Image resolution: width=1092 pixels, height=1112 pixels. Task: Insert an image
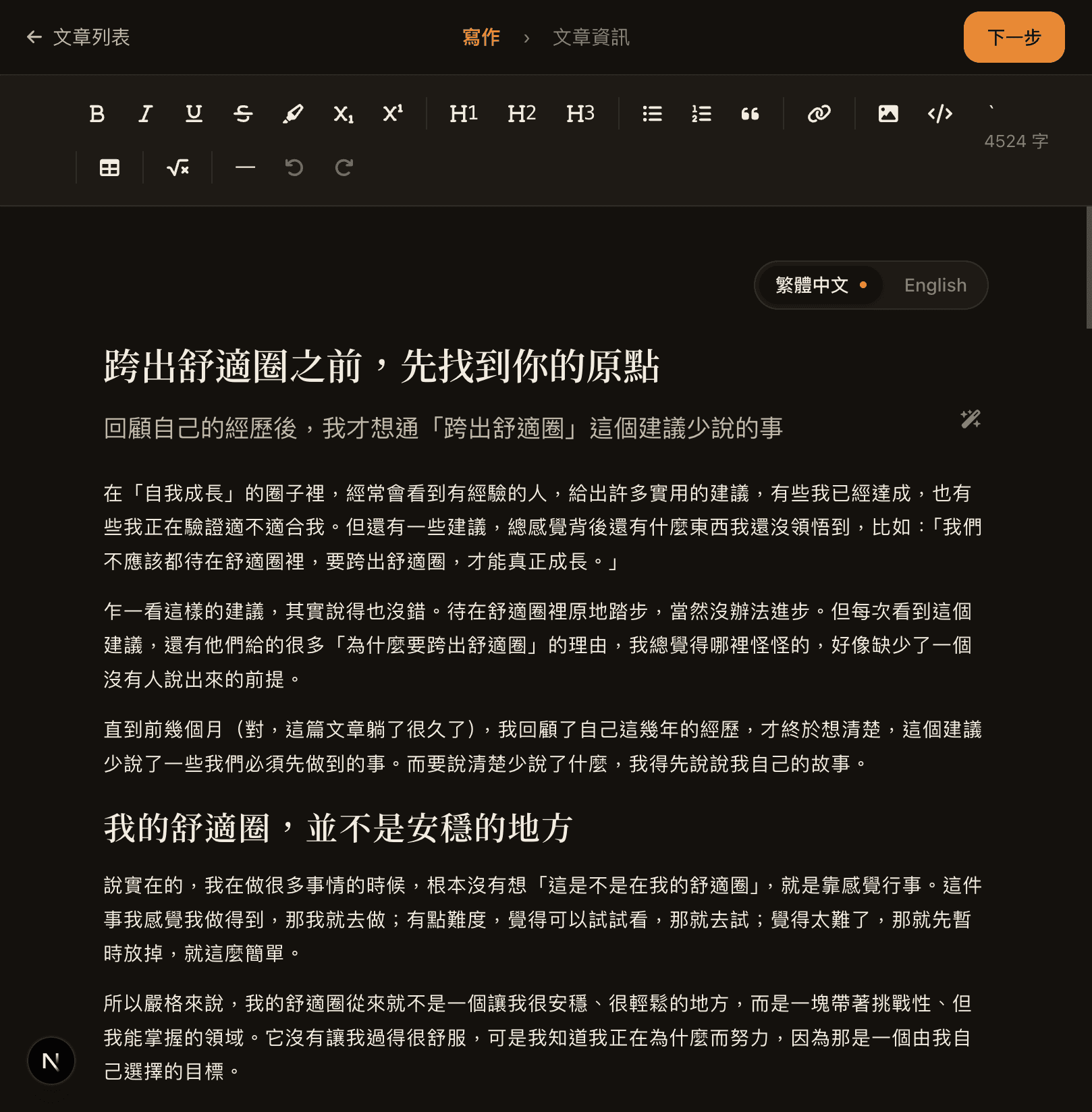(888, 113)
